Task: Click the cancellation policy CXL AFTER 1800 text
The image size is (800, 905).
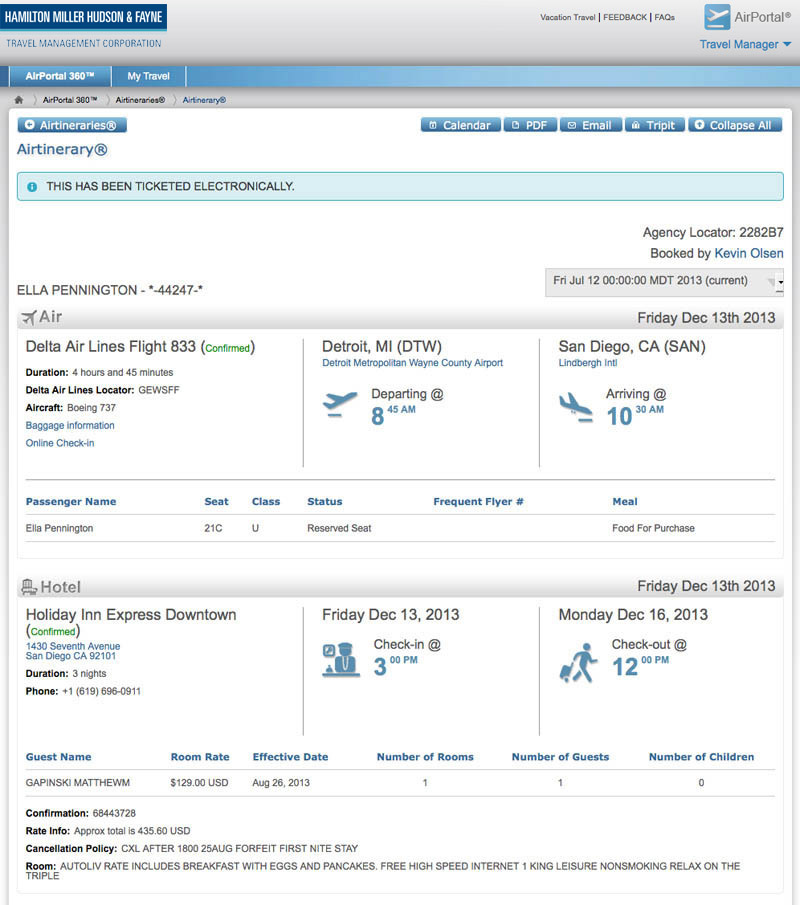Action: click(240, 848)
